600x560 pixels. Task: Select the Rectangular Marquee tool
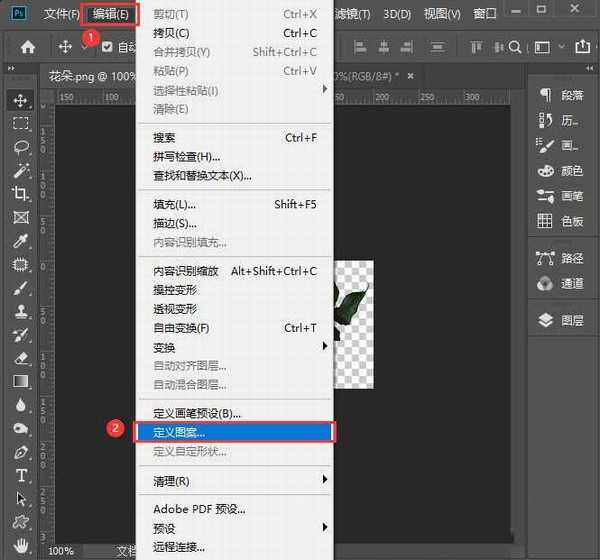[20, 123]
